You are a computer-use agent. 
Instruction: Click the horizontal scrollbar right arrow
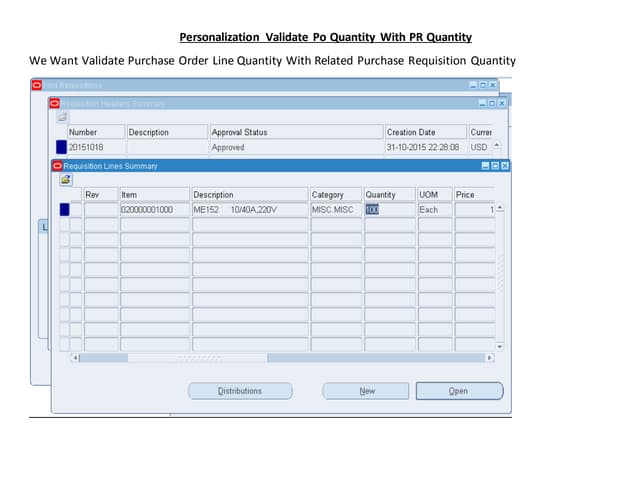[490, 357]
